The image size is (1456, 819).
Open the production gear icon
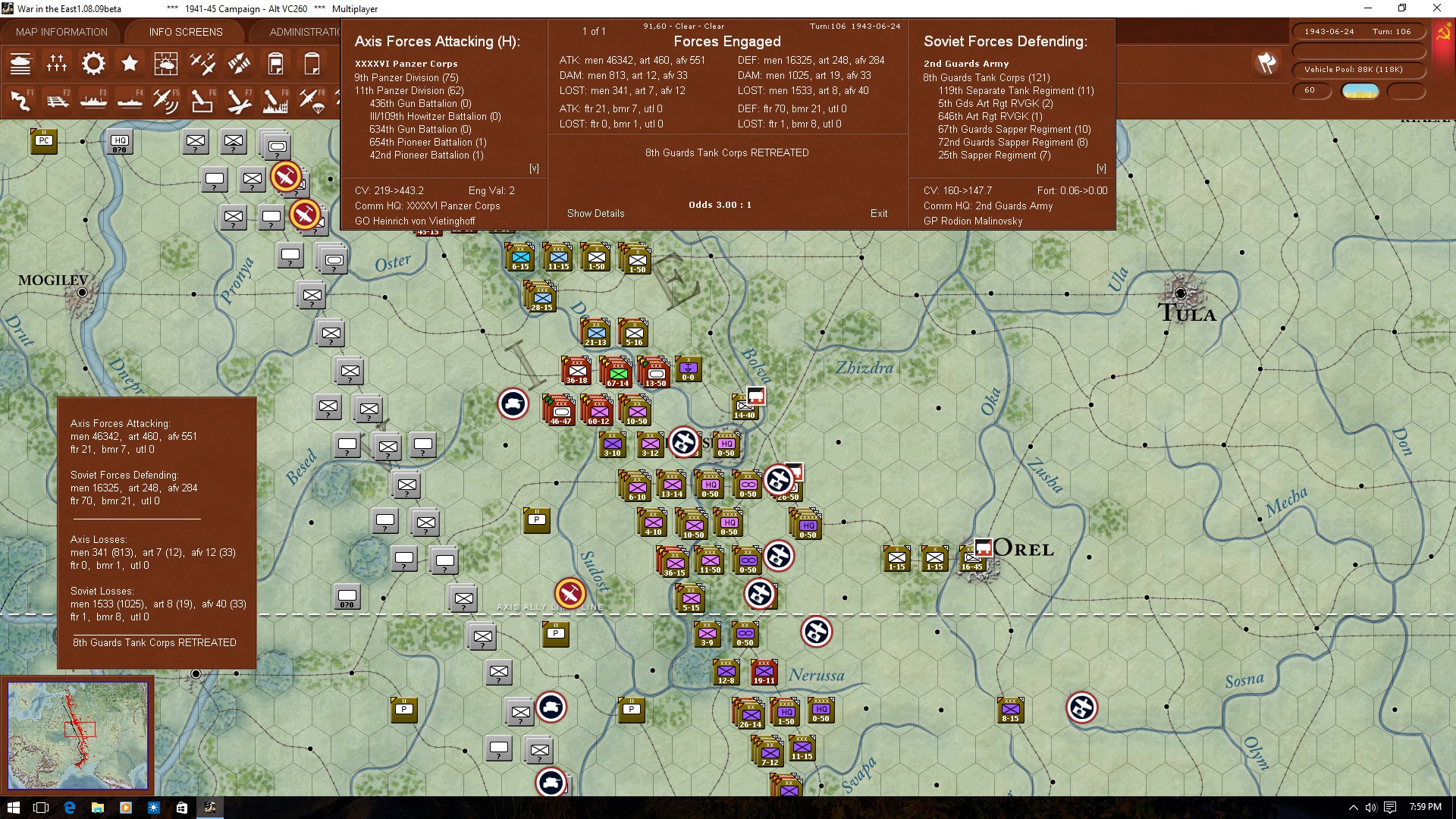93,64
